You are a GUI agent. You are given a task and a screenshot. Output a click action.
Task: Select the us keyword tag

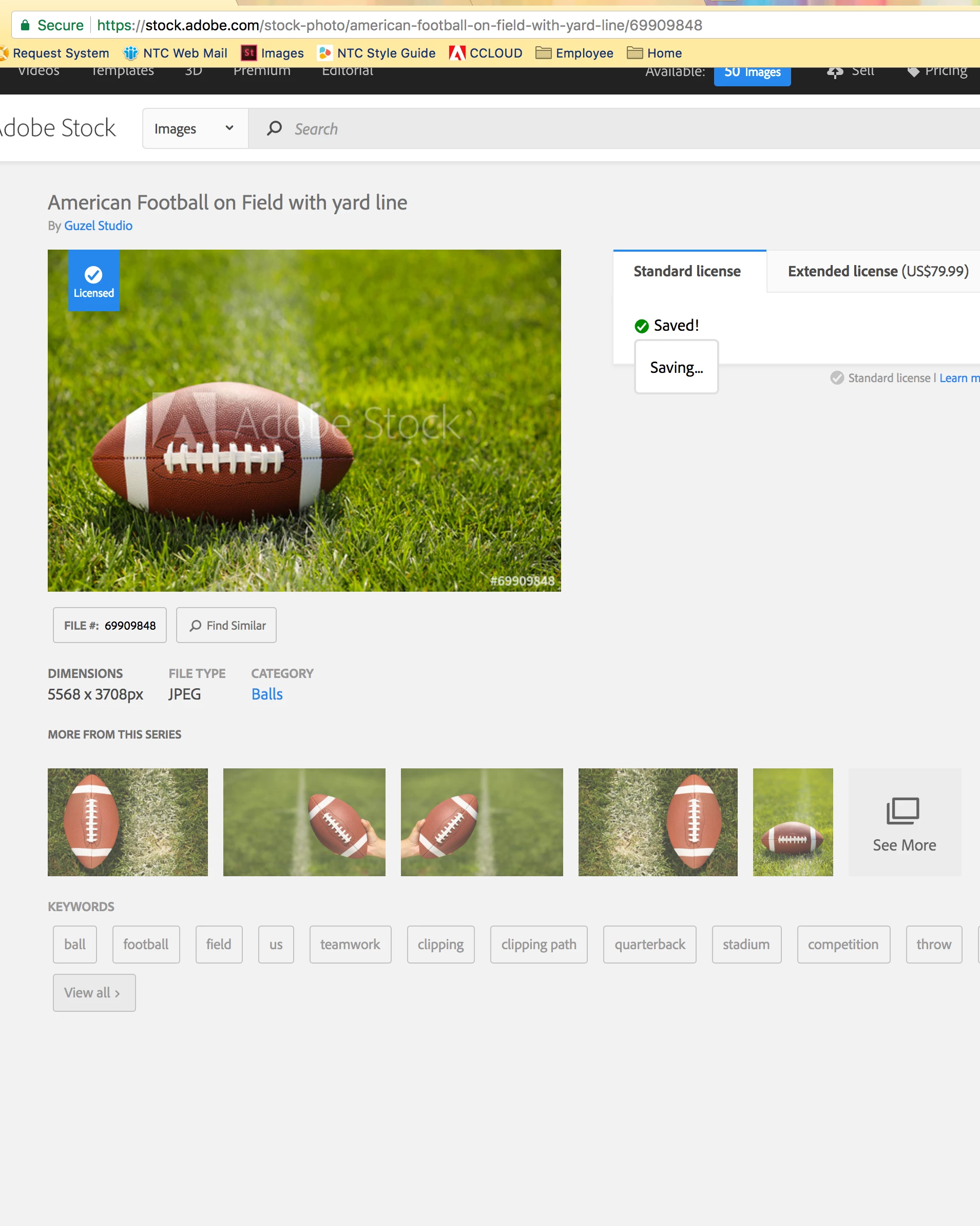point(276,944)
